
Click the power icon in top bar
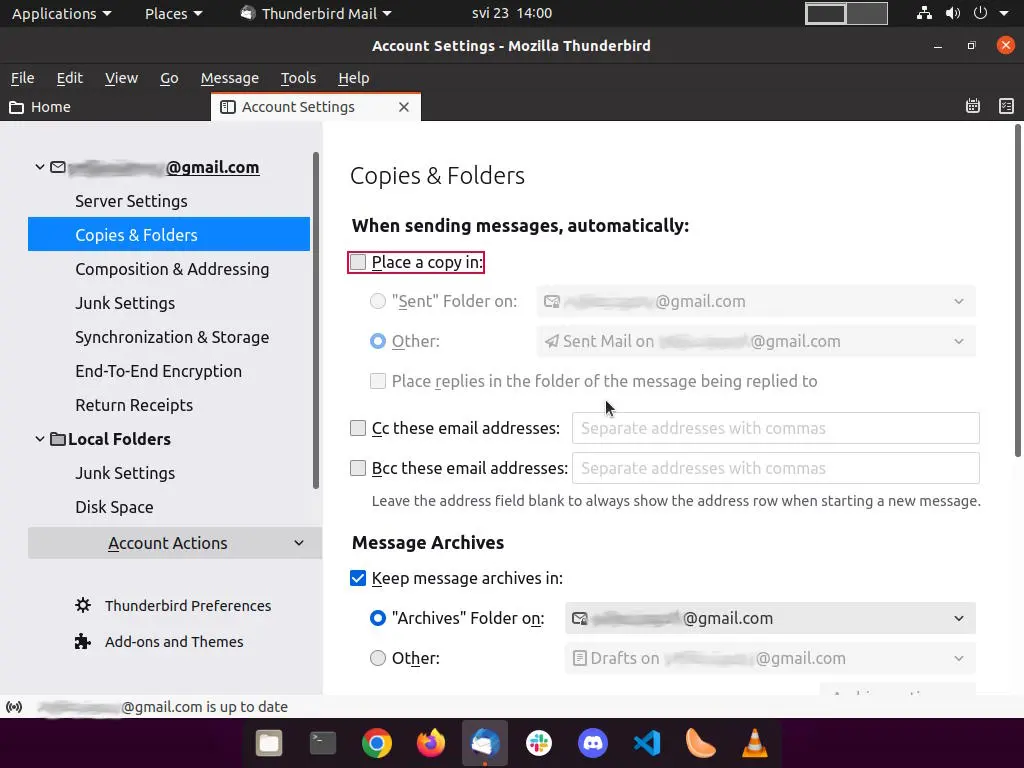tap(980, 13)
